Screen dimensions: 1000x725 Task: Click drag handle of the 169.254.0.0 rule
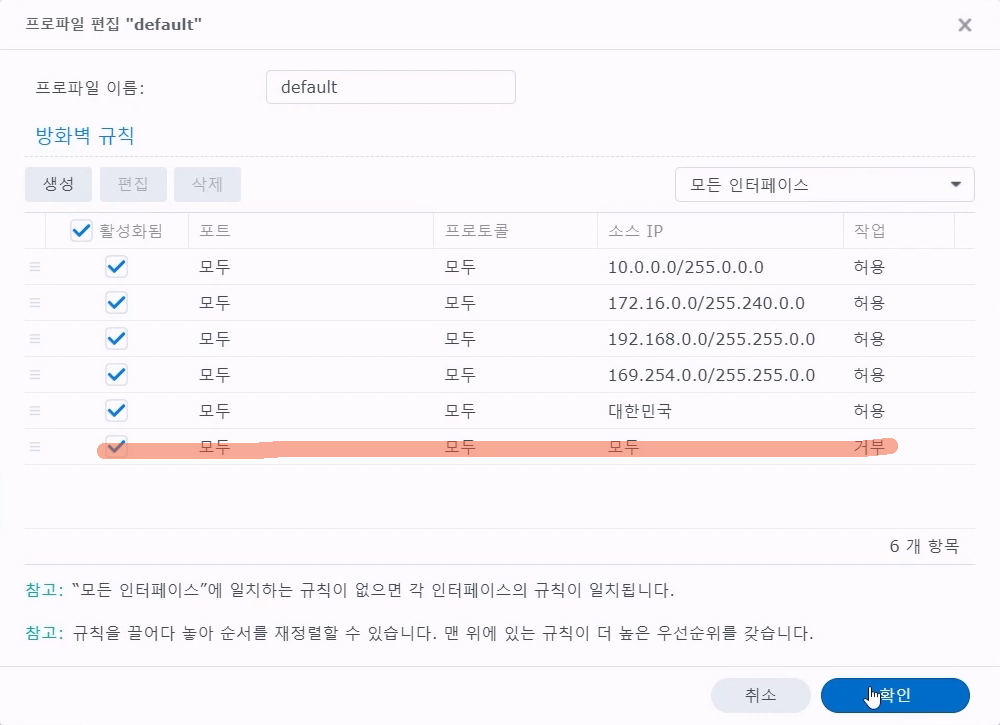pos(35,375)
